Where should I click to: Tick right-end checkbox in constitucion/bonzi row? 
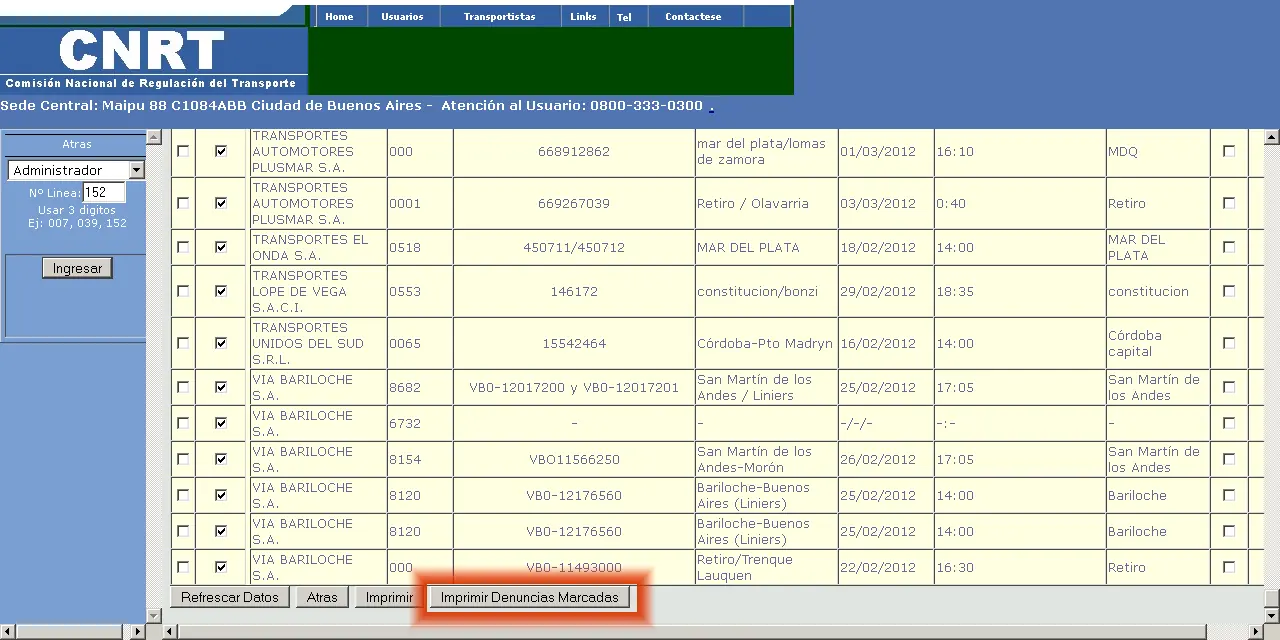pos(1229,291)
